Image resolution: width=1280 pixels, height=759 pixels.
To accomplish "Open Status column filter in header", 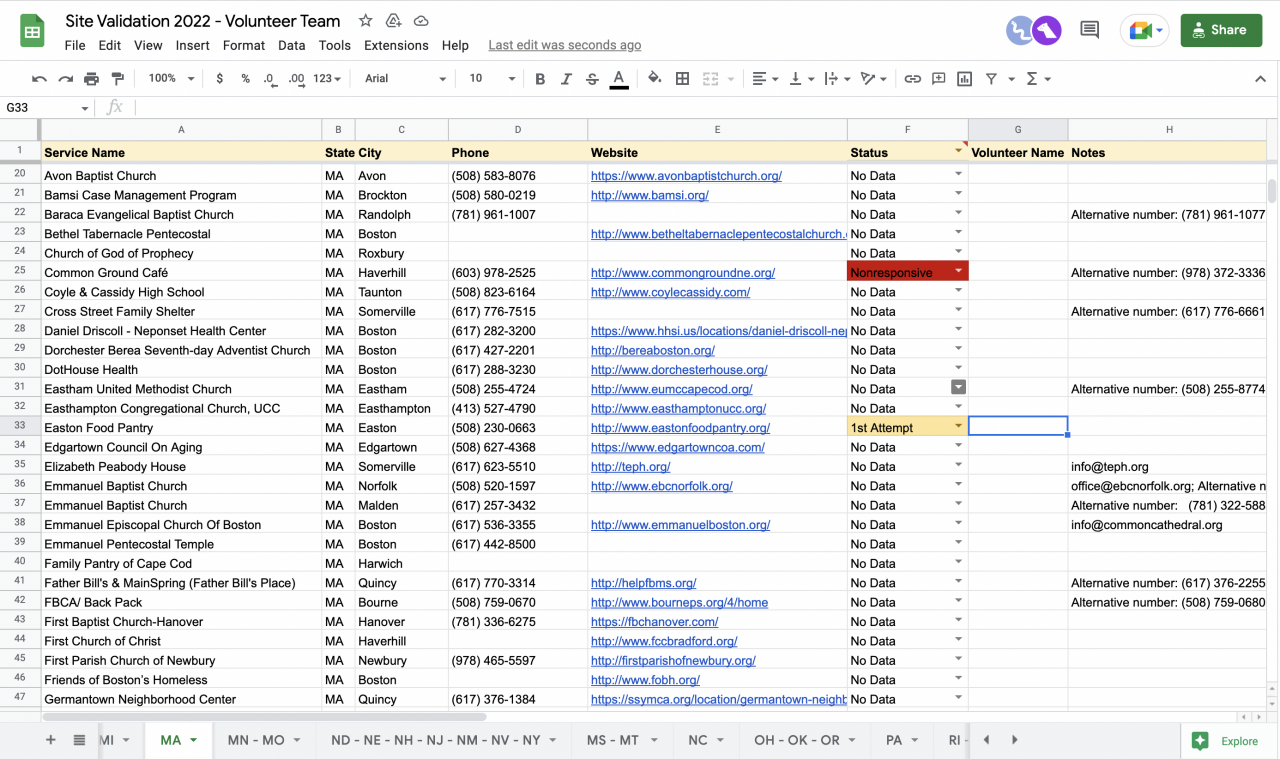I will (x=958, y=152).
